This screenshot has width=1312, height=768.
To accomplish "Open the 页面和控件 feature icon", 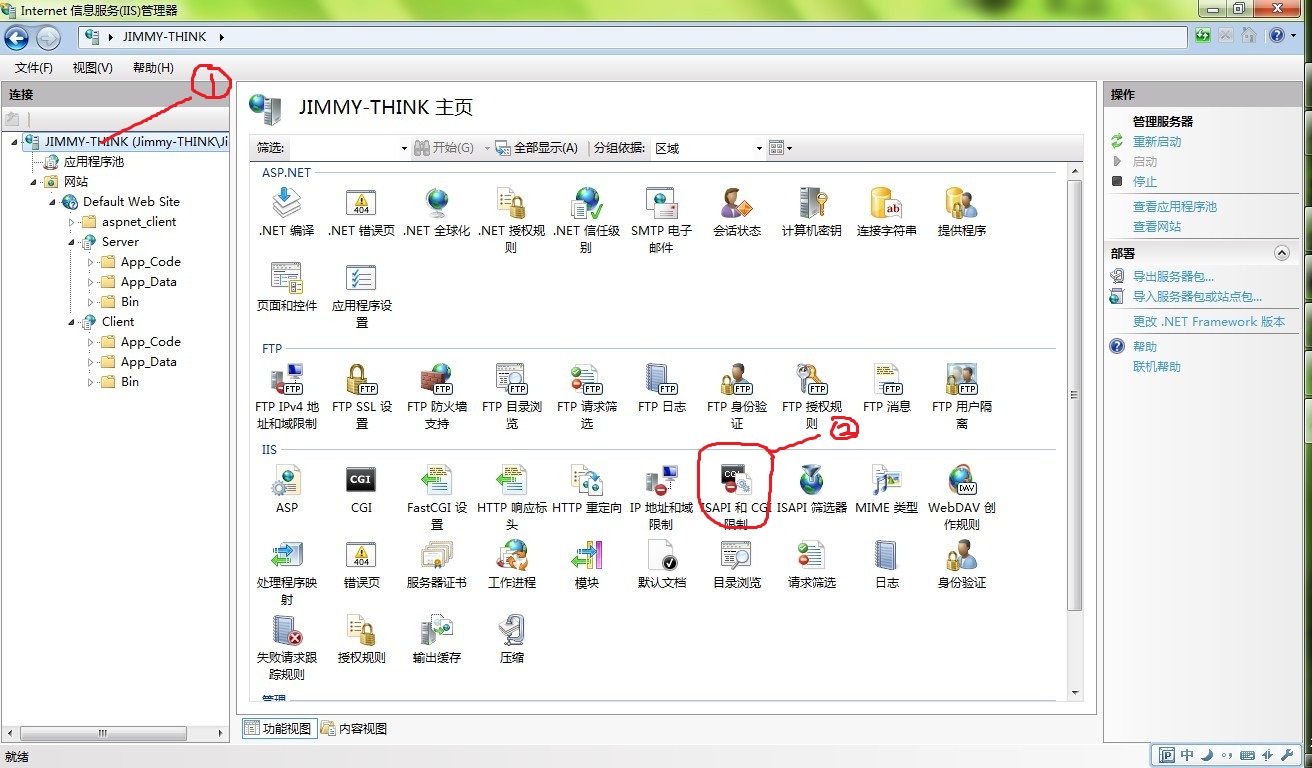I will tap(287, 279).
